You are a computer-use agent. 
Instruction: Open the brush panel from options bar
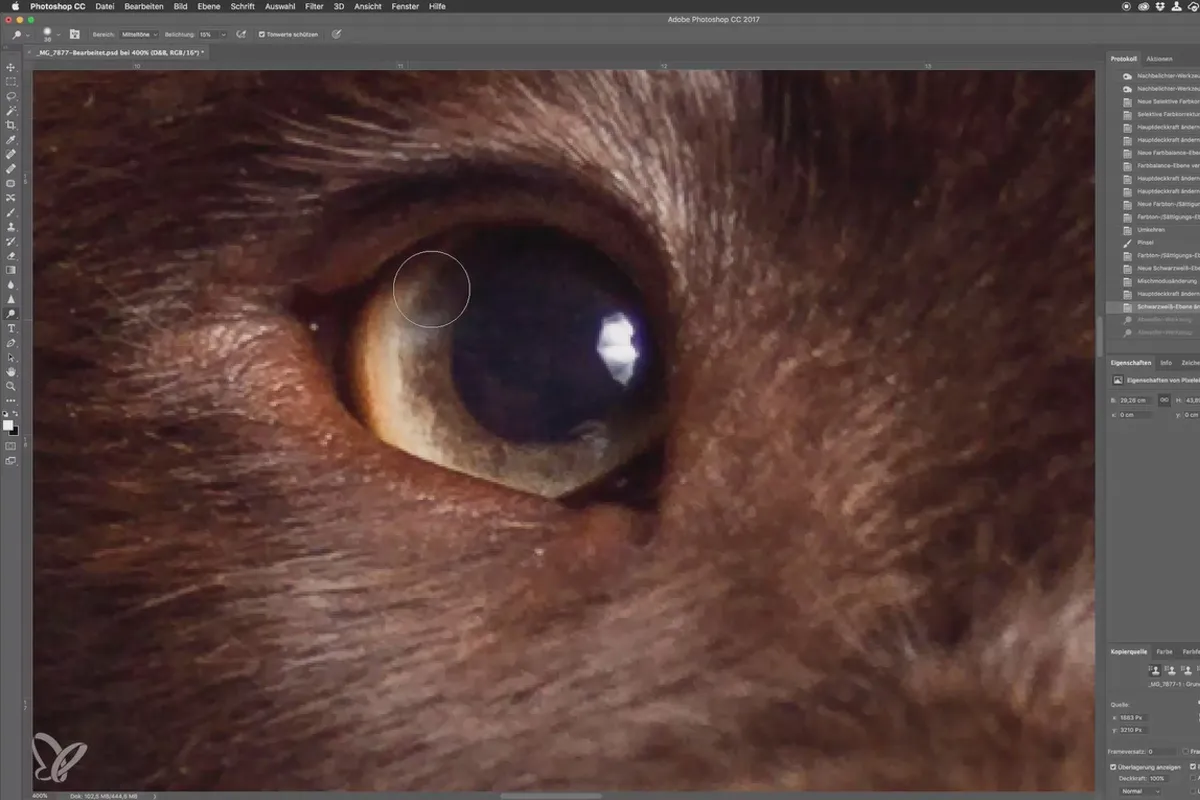click(75, 34)
